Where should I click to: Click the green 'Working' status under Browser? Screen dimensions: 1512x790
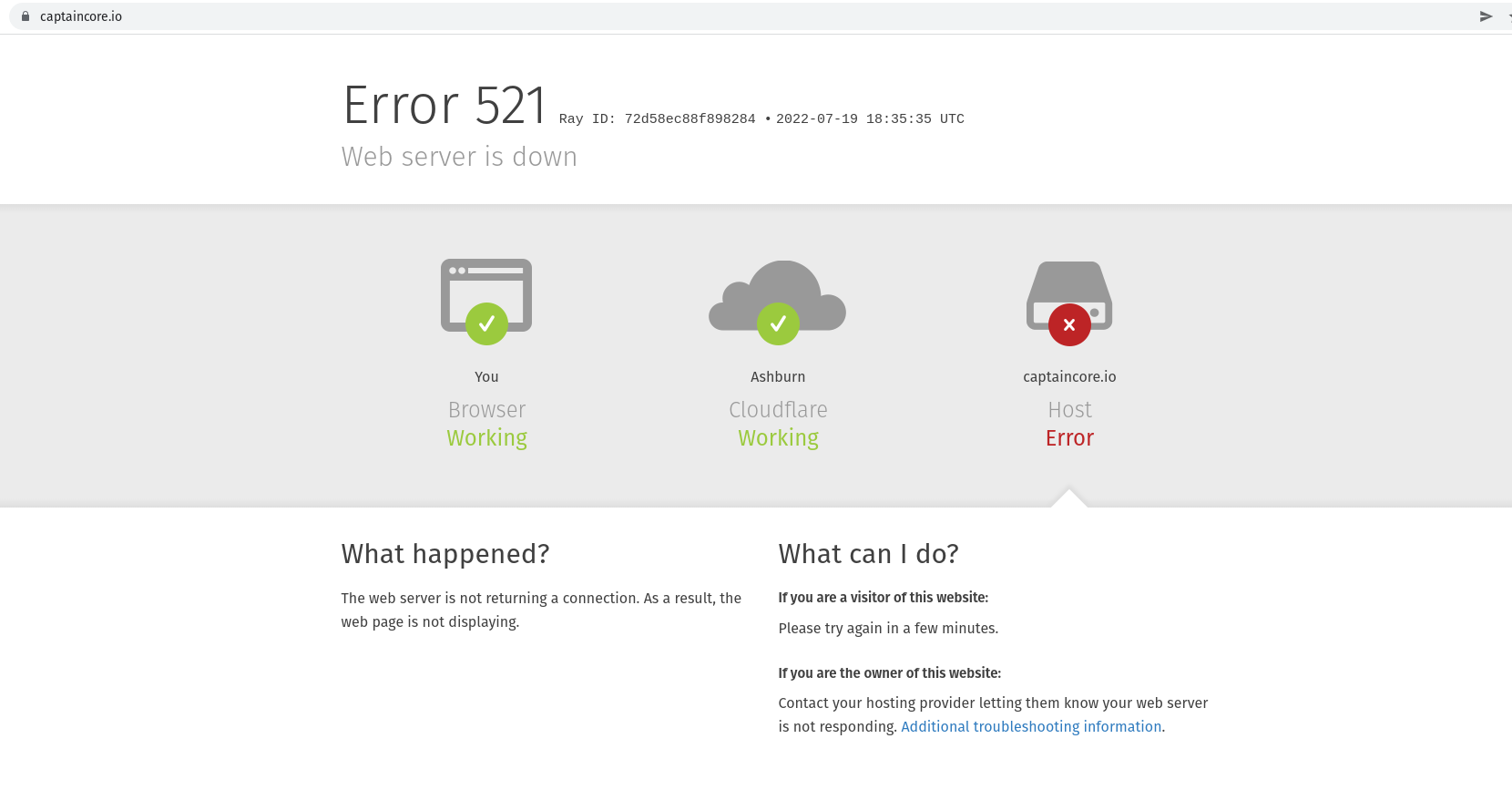tap(486, 438)
